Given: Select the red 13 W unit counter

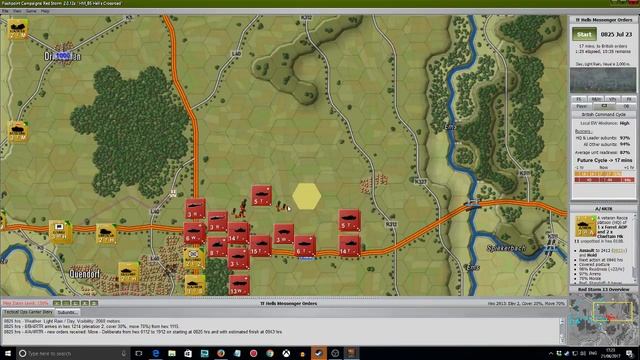Looking at the screenshot, I should click(x=239, y=285).
